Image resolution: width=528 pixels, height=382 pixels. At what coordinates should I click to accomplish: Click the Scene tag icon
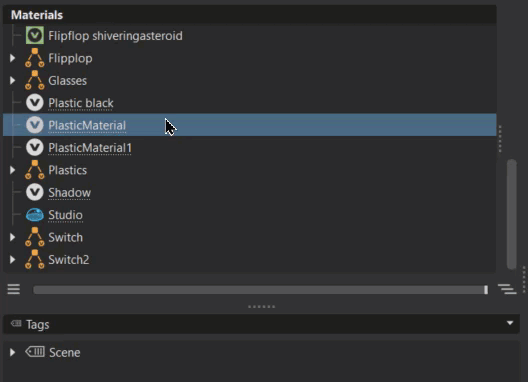35,352
